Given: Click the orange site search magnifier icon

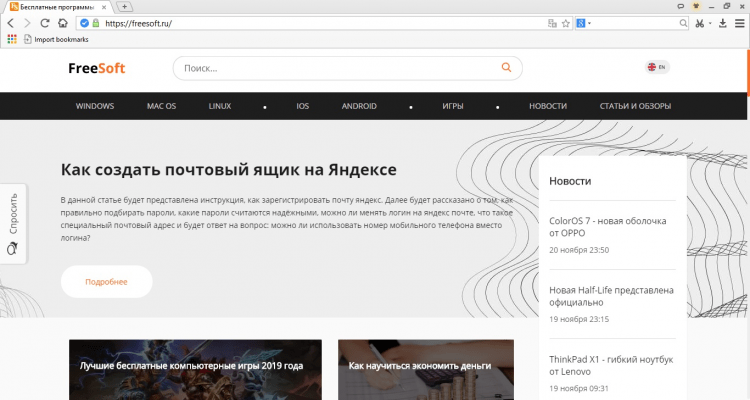Looking at the screenshot, I should [x=506, y=67].
